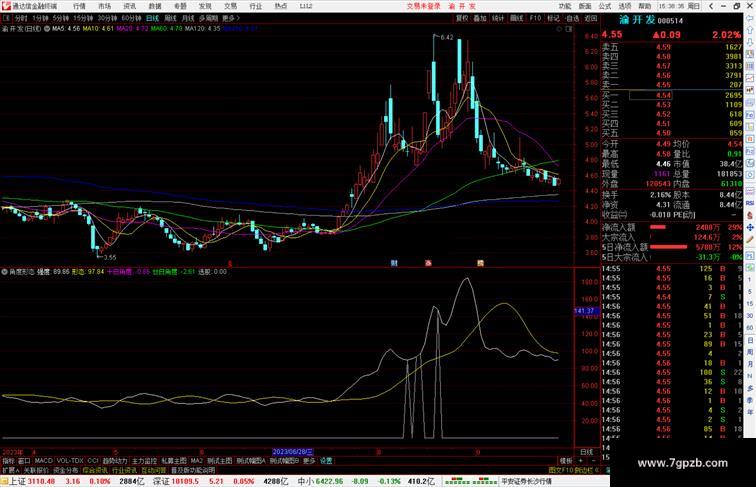Select the 周线 weekly period tab

point(170,18)
